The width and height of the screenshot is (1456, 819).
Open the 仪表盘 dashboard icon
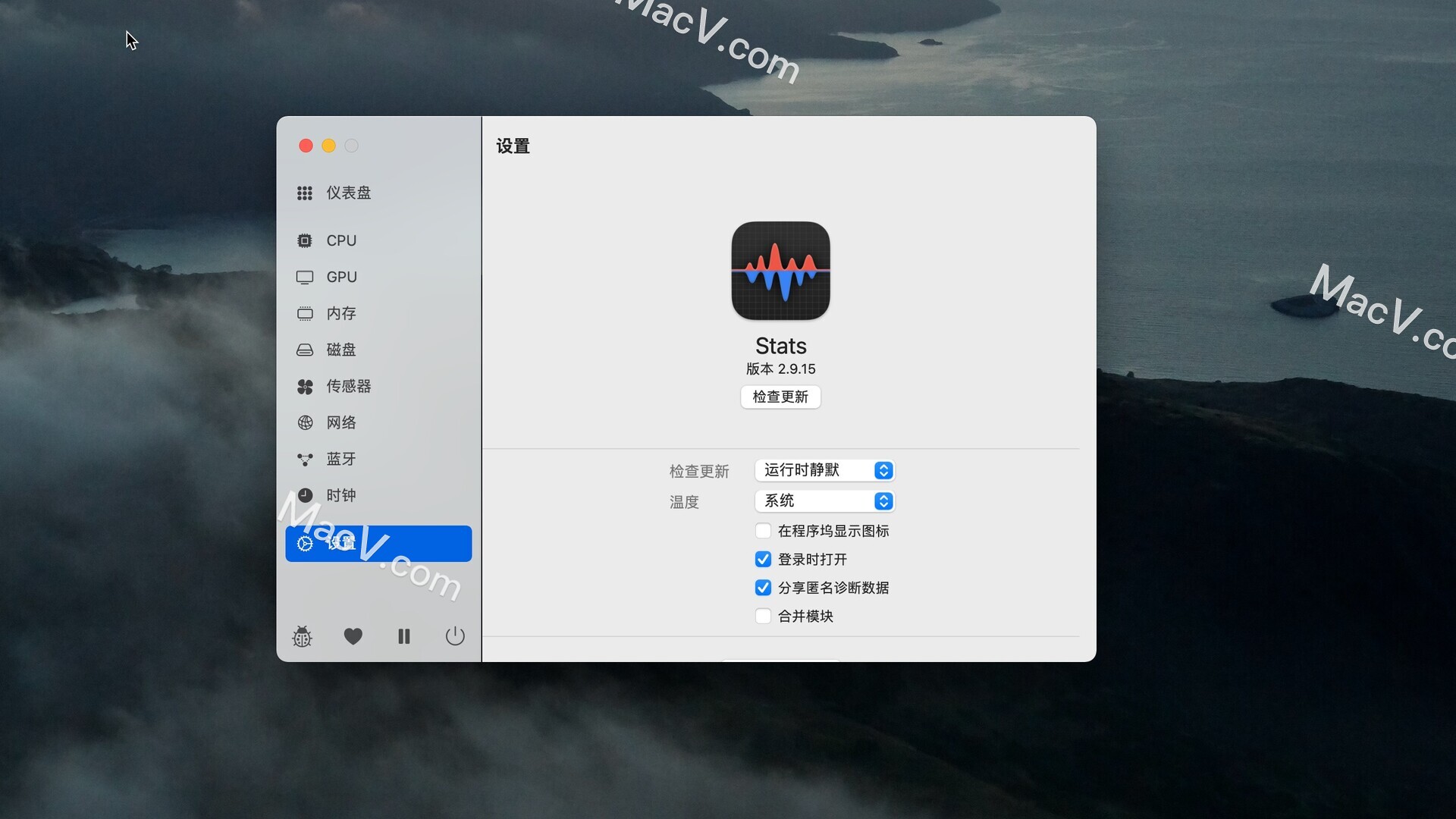(x=305, y=193)
